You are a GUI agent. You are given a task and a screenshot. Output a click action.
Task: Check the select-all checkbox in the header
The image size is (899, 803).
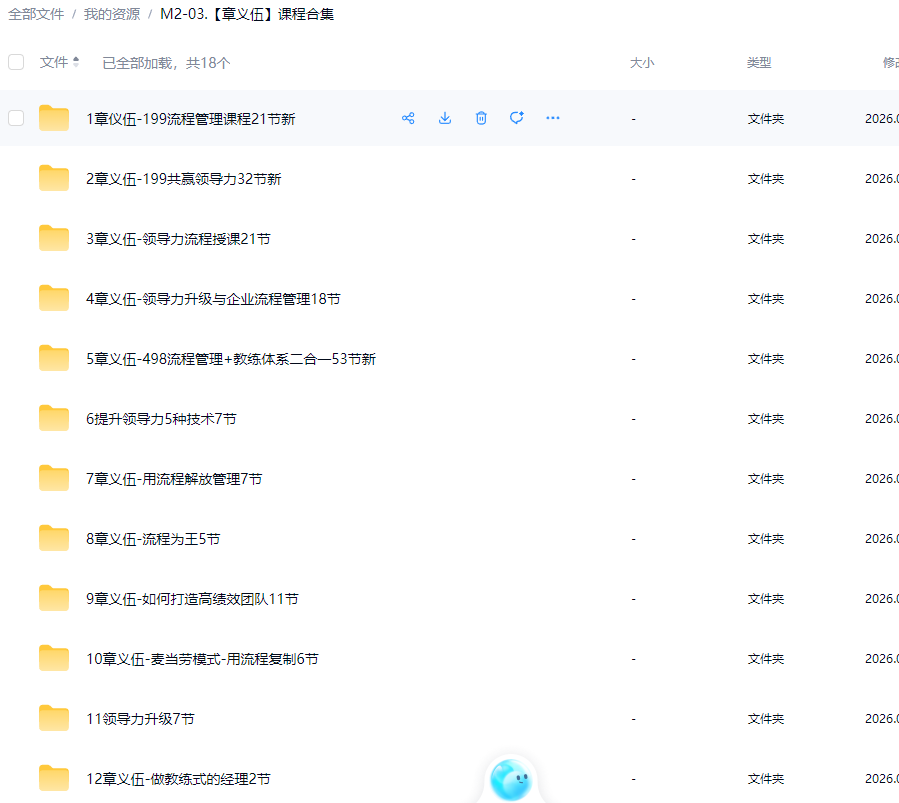[15, 61]
